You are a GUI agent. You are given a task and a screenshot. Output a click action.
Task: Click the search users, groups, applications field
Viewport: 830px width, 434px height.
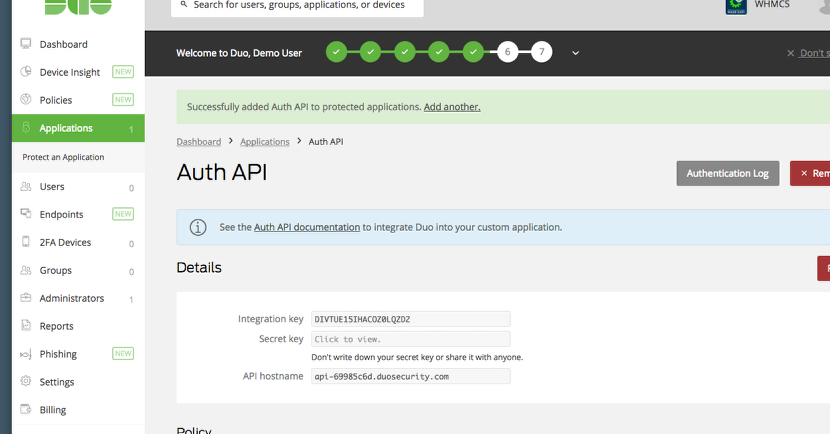(x=297, y=6)
